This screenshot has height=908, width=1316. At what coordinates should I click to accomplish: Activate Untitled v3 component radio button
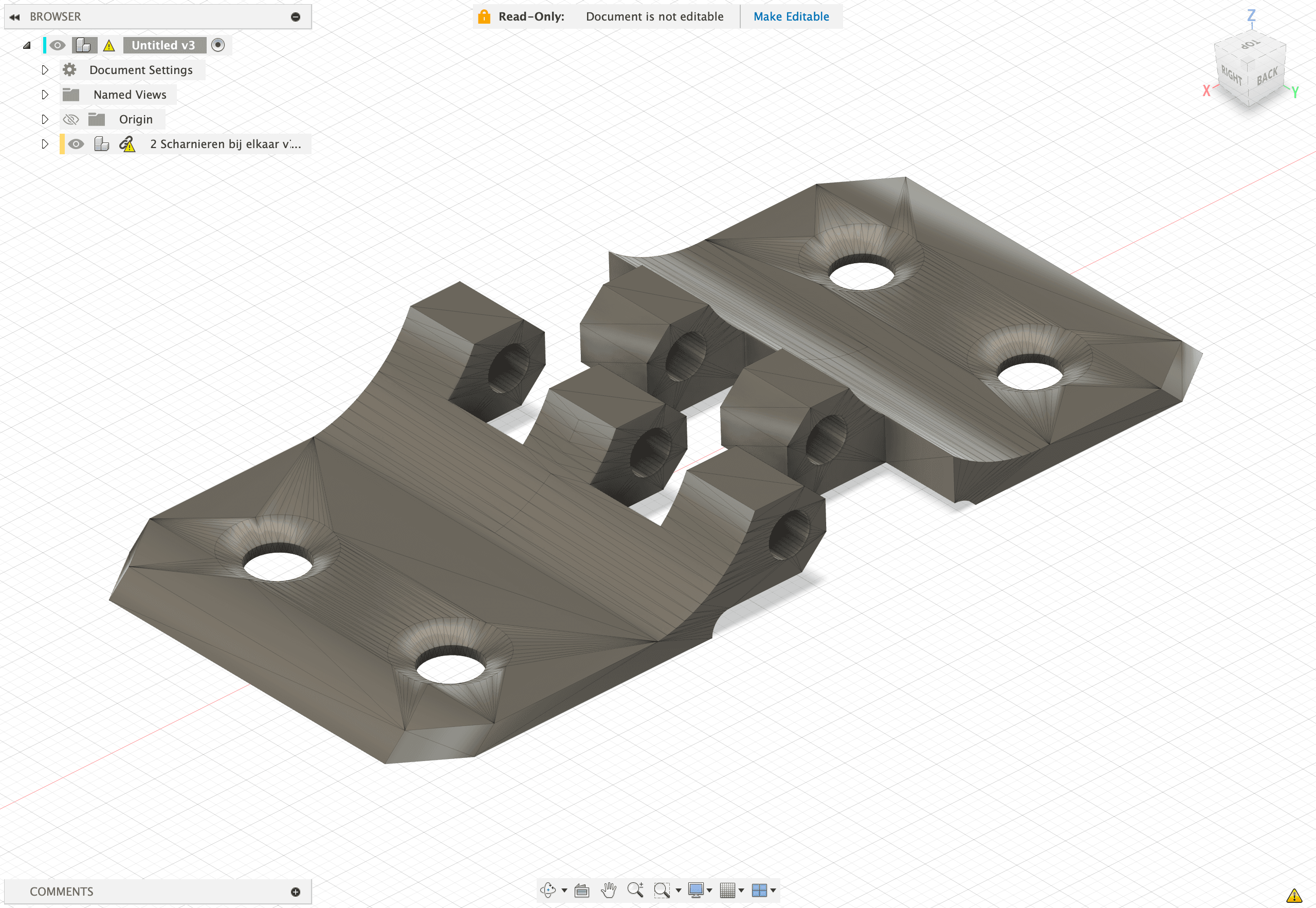[x=218, y=45]
